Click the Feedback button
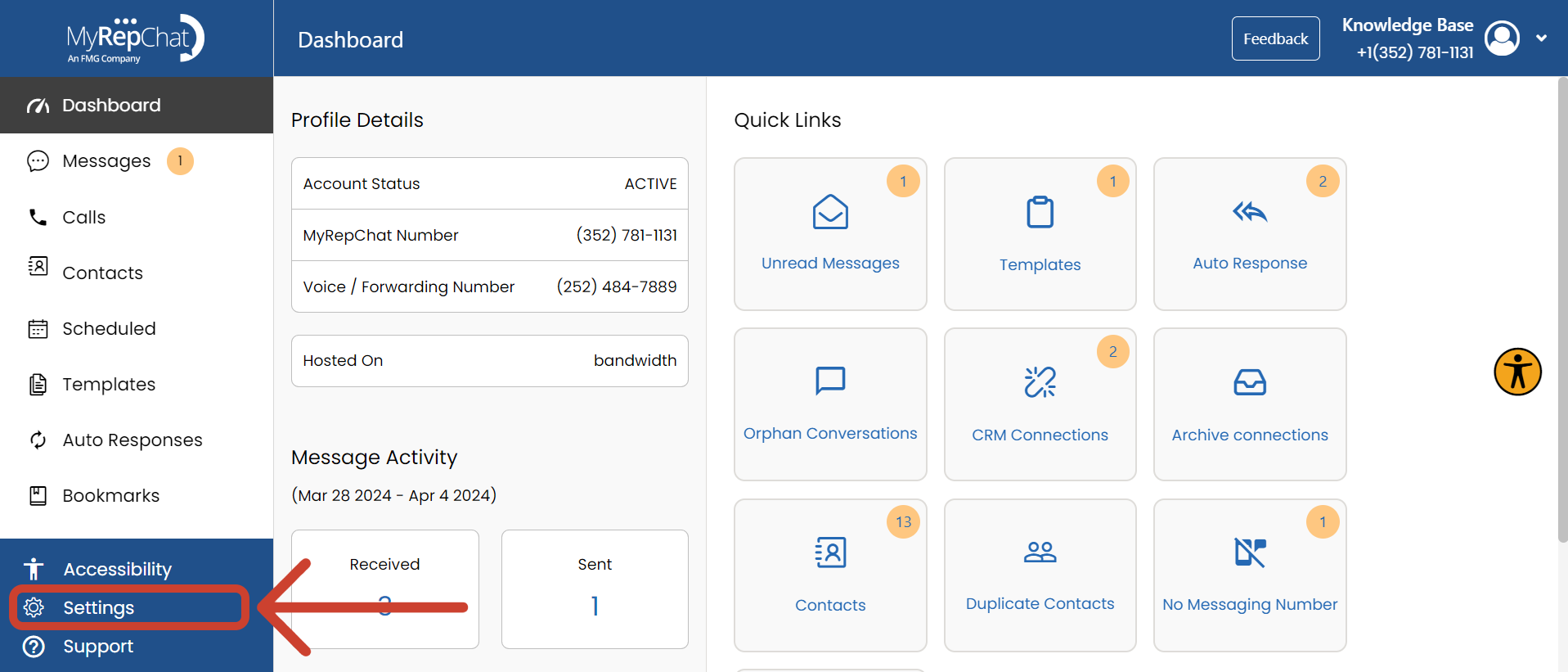1568x672 pixels. pyautogui.click(x=1275, y=38)
